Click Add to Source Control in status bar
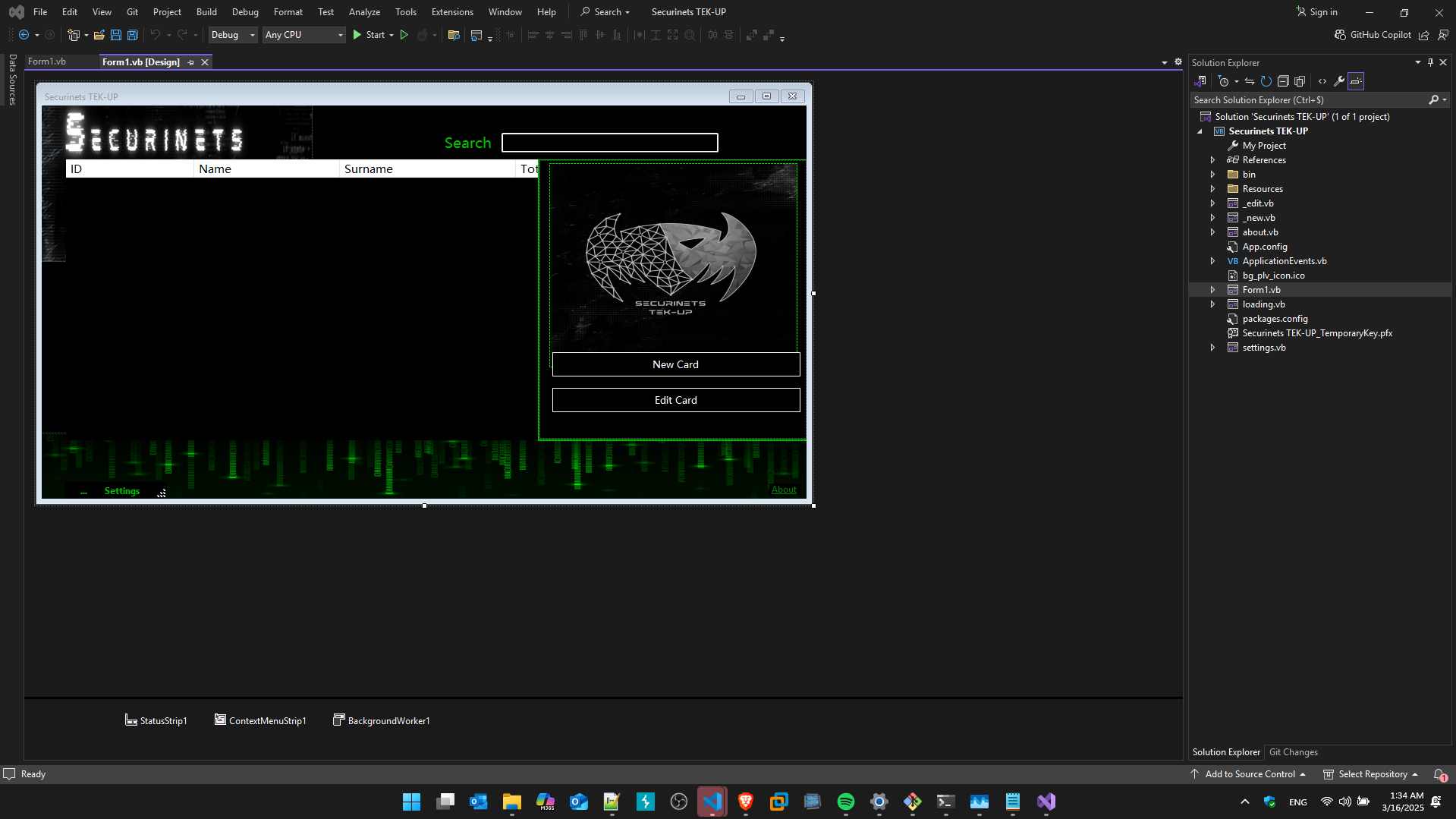Screen dimensions: 1456x819 pos(1248,774)
